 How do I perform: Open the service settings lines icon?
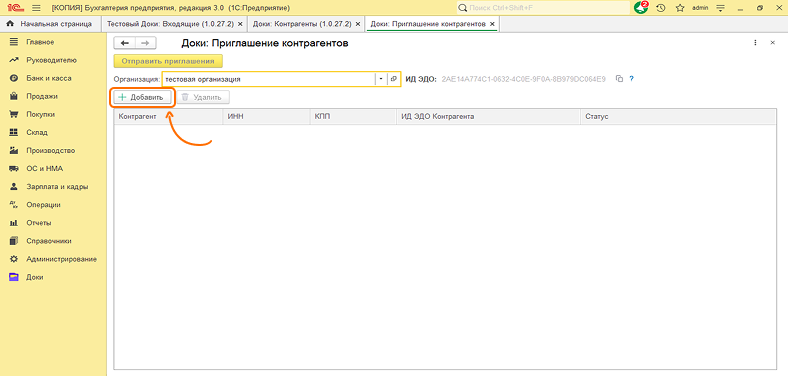(721, 8)
